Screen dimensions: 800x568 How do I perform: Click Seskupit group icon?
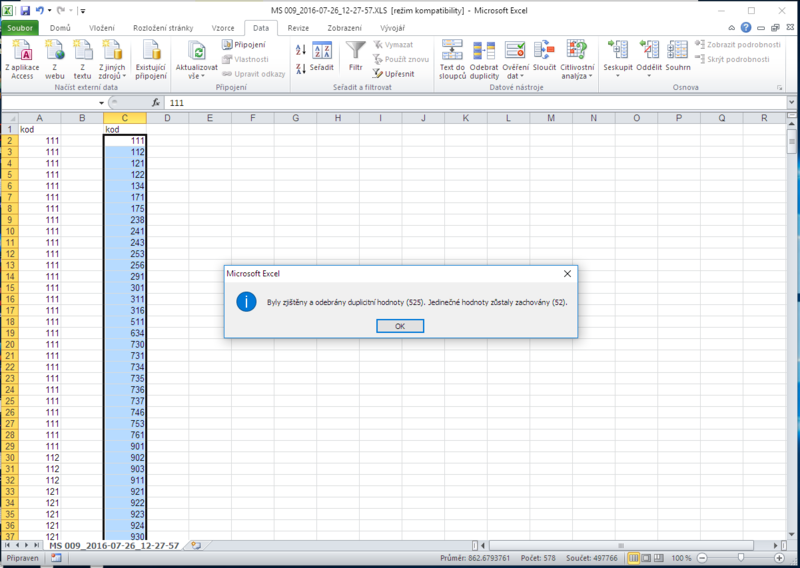click(617, 51)
